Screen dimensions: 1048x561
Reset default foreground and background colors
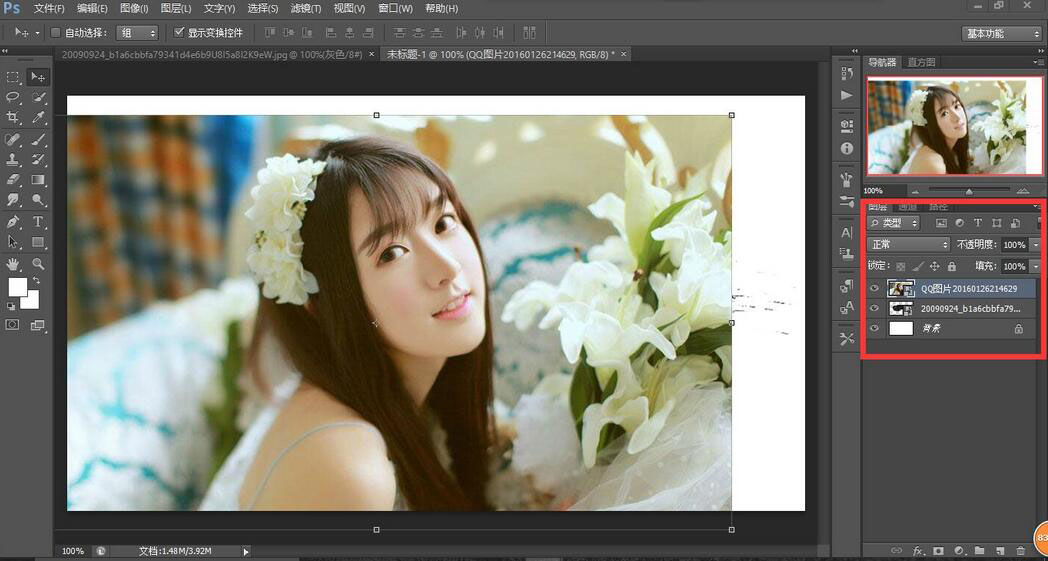(x=11, y=306)
